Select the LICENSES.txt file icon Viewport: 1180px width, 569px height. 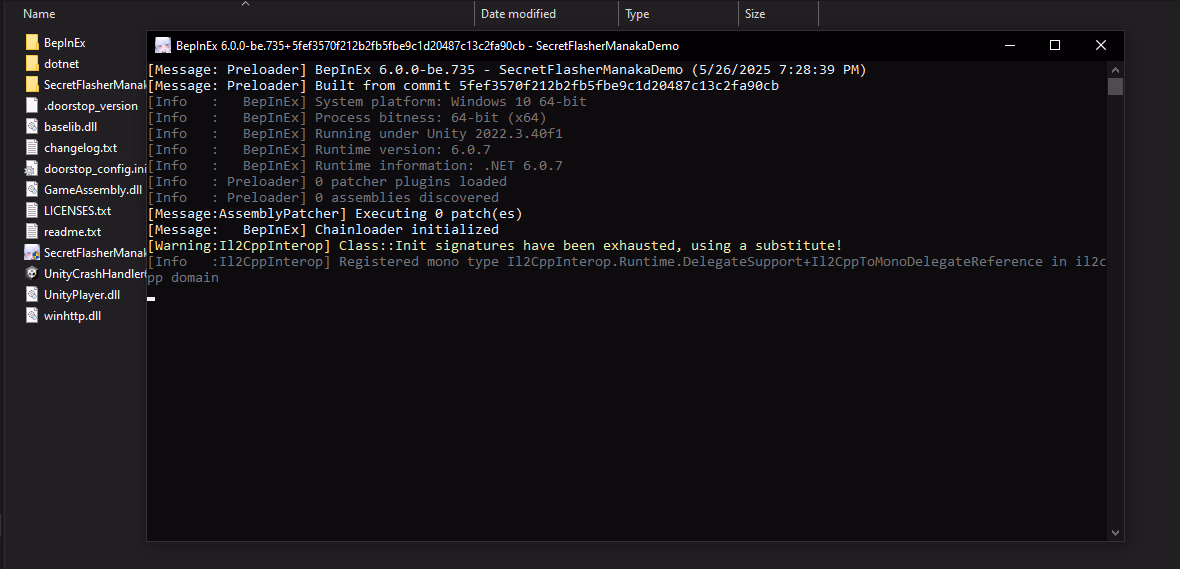pyautogui.click(x=32, y=211)
